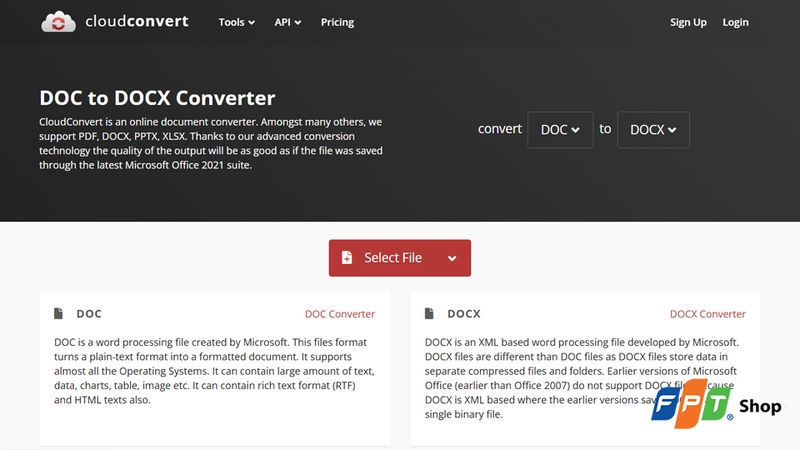Click the DOC card title text
The height and width of the screenshot is (450, 800).
pyautogui.click(x=89, y=314)
